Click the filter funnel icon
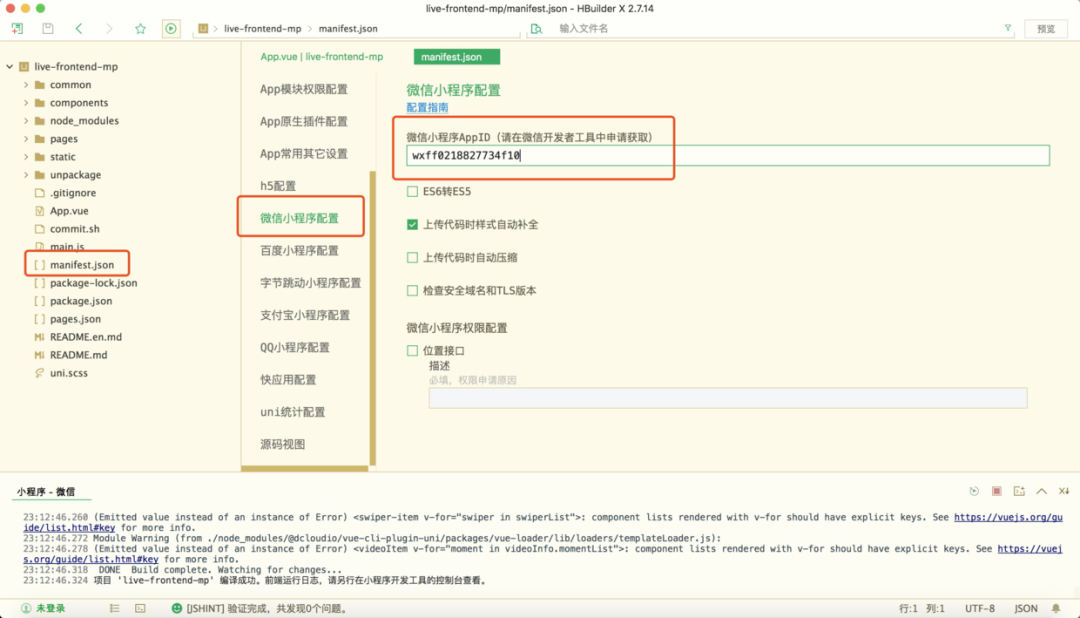This screenshot has width=1080, height=618. (1008, 28)
